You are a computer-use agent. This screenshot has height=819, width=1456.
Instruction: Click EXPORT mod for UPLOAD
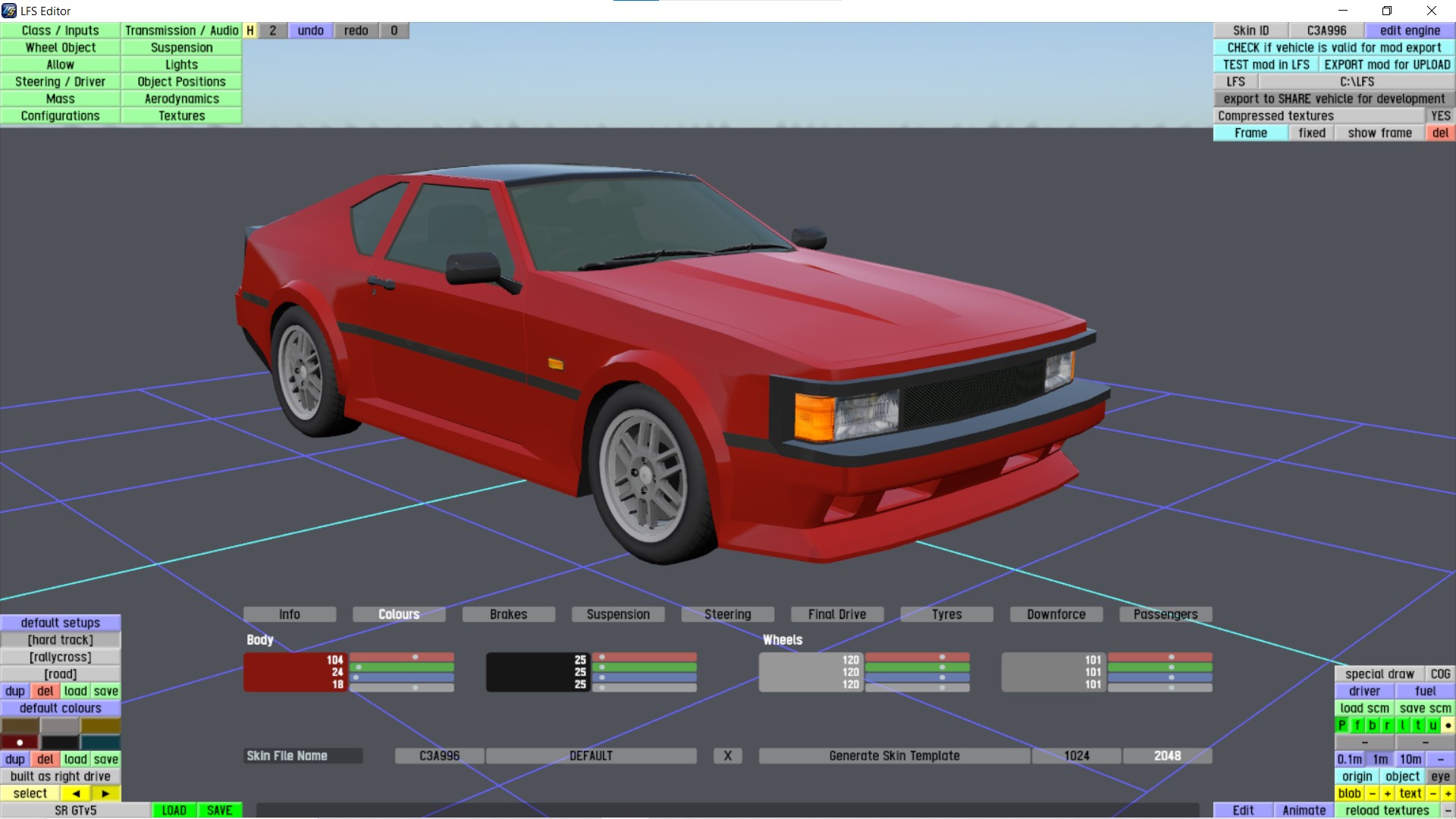[x=1387, y=64]
